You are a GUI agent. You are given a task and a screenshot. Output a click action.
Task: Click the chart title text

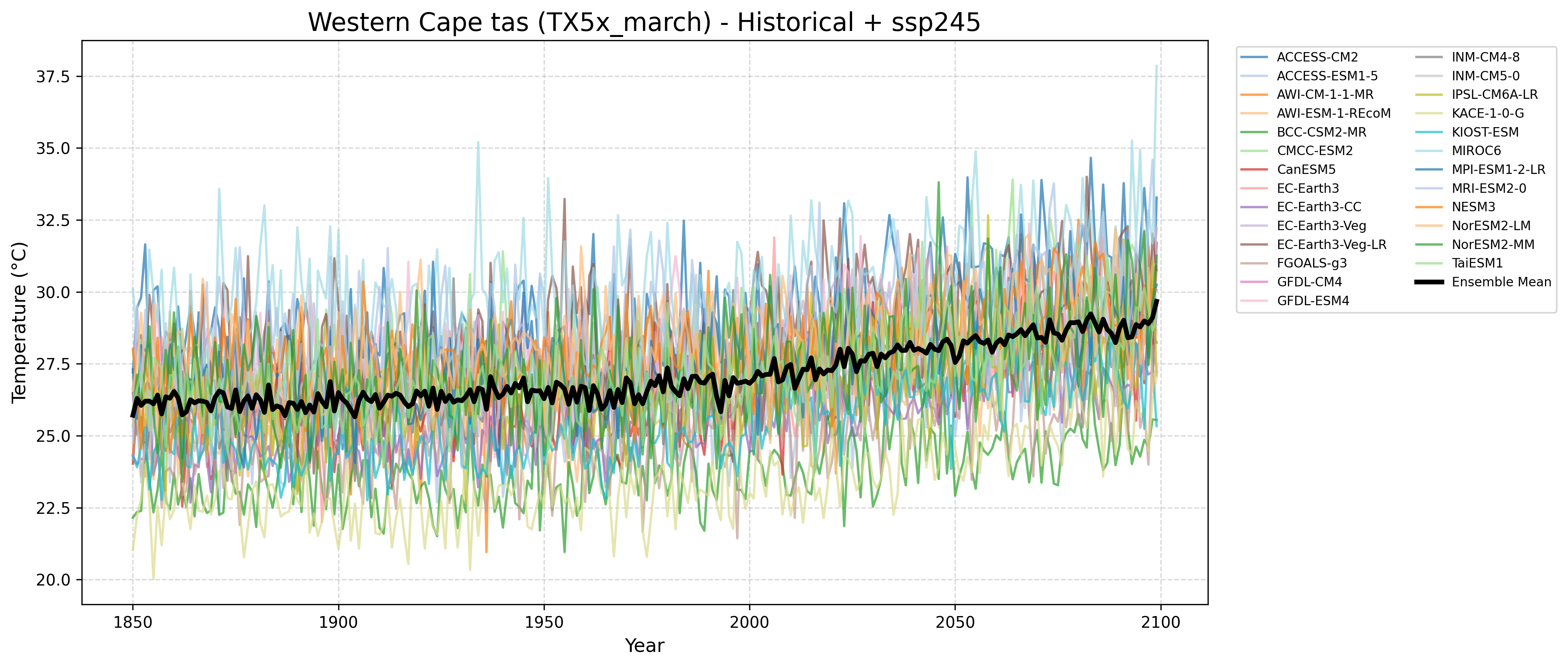[644, 23]
